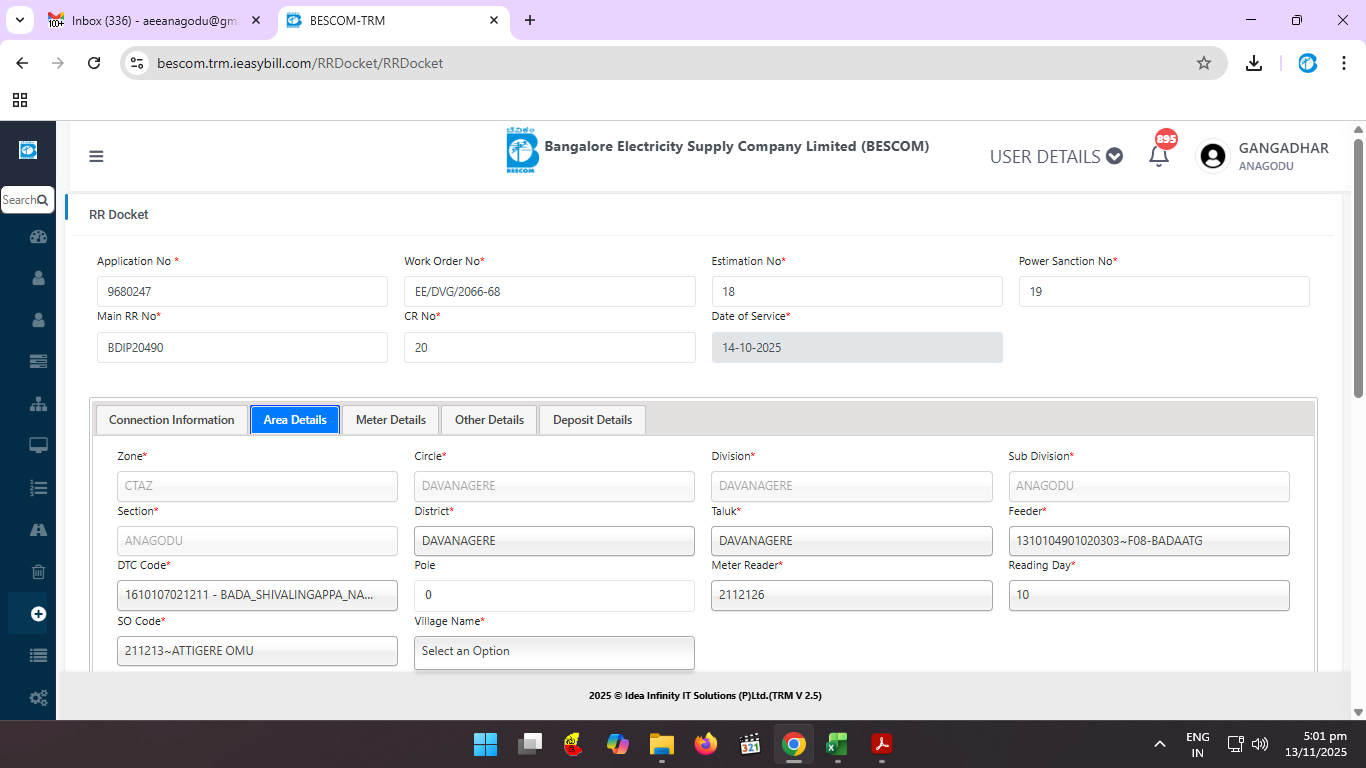Click the sitemap hierarchy icon in sidebar
1366x768 pixels.
pos(38,404)
